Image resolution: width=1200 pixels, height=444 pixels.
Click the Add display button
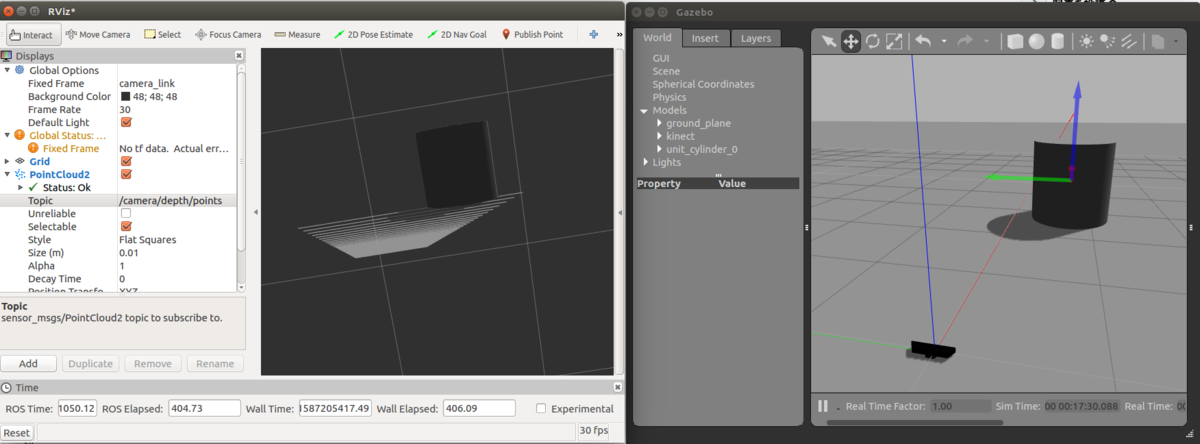[x=29, y=364]
